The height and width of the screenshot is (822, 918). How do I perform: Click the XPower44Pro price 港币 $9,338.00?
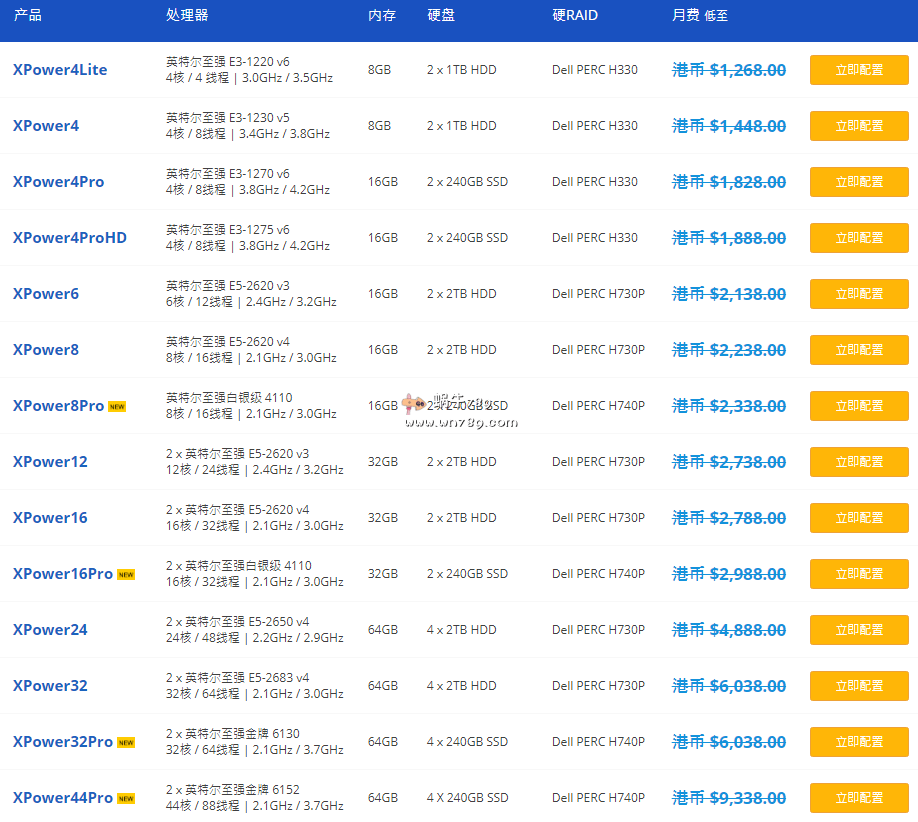pos(729,798)
